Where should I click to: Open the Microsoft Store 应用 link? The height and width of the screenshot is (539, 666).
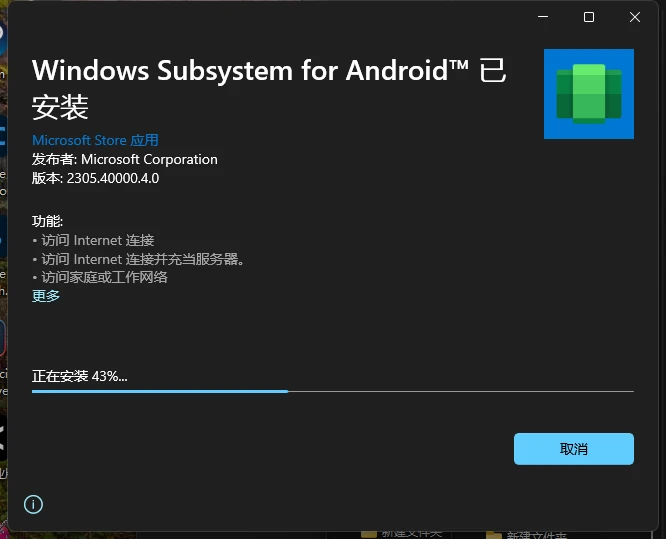pyautogui.click(x=95, y=140)
